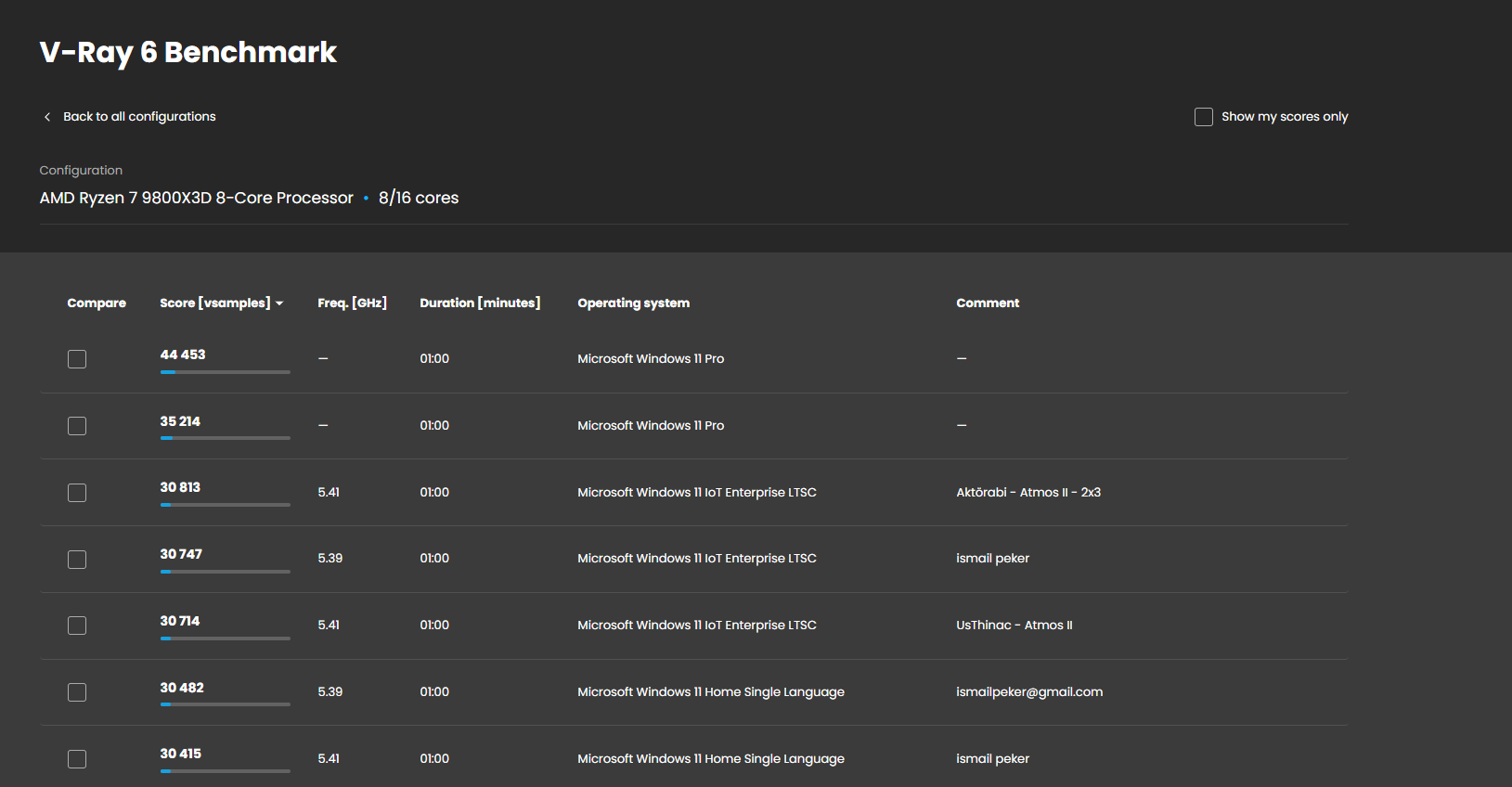1512x787 pixels.
Task: Tick compare checkbox for score 30 747
Action: [x=77, y=560]
